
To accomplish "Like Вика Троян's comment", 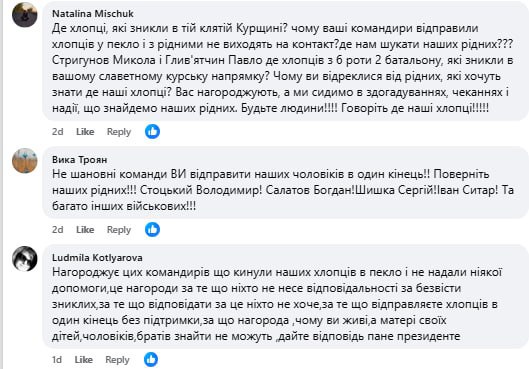I will click(85, 230).
